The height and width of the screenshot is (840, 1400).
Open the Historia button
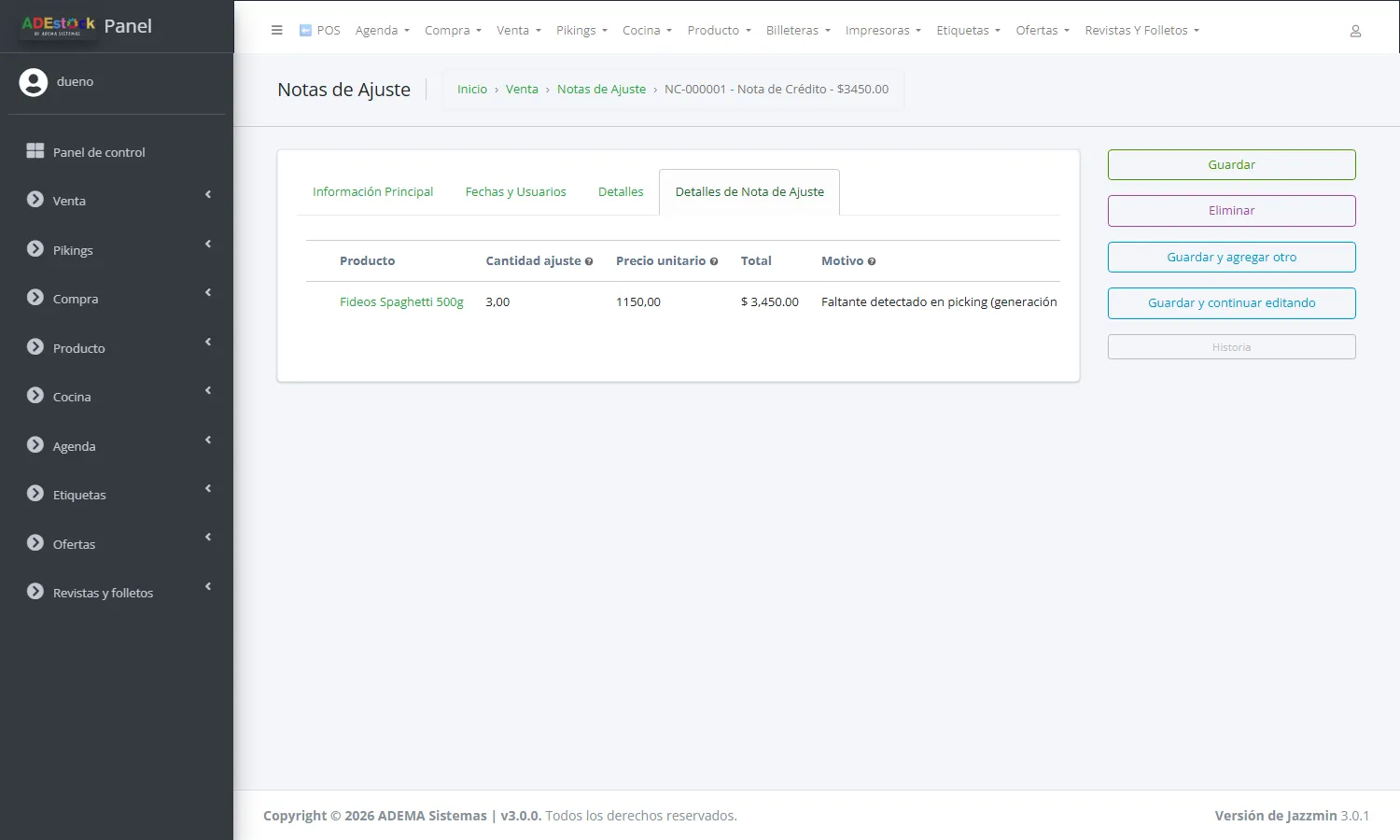pos(1231,347)
